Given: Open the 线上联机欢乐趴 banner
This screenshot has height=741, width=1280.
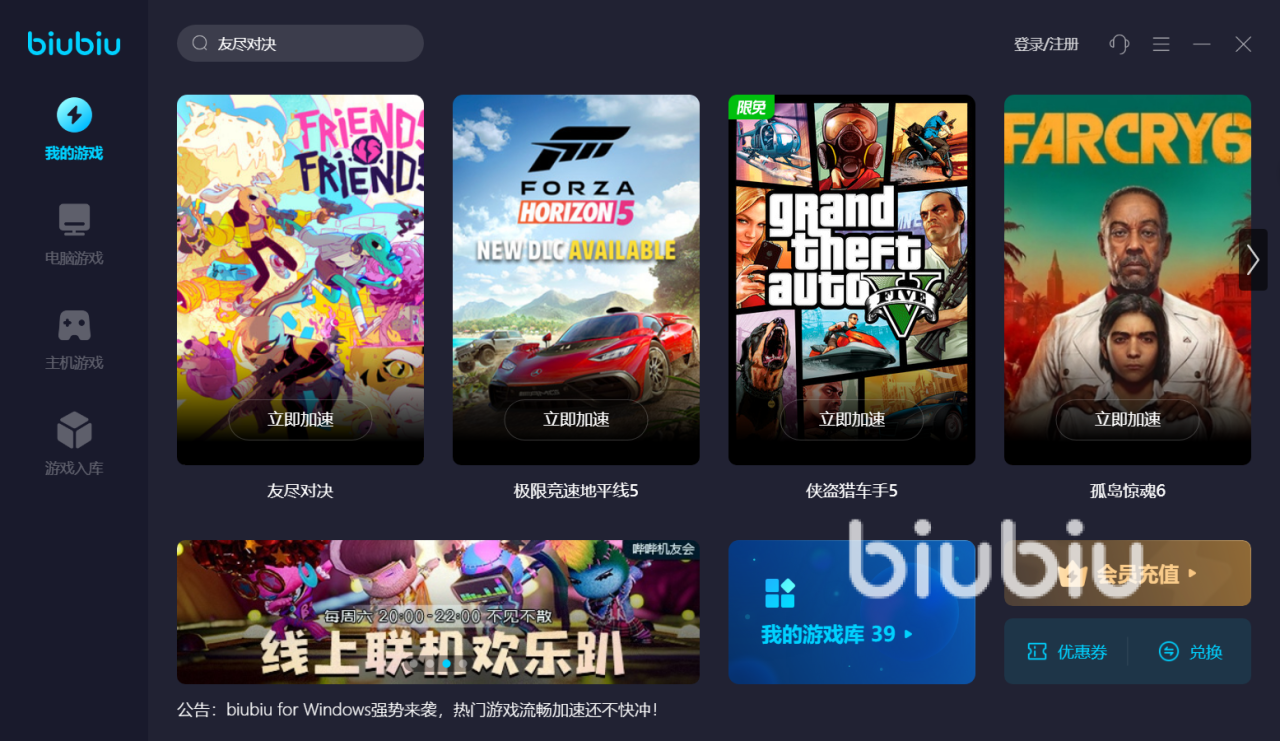Looking at the screenshot, I should pyautogui.click(x=438, y=612).
